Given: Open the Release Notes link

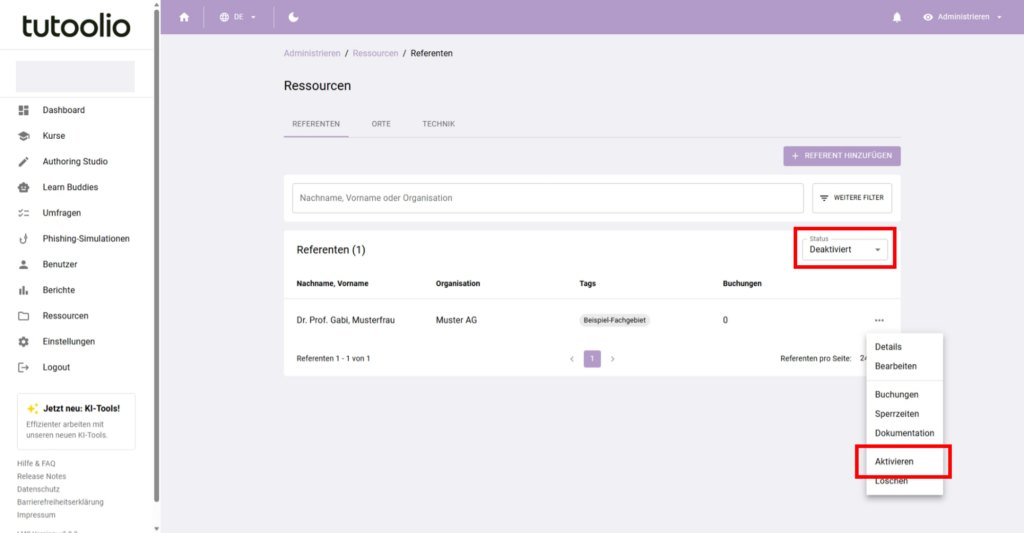Looking at the screenshot, I should pos(41,476).
